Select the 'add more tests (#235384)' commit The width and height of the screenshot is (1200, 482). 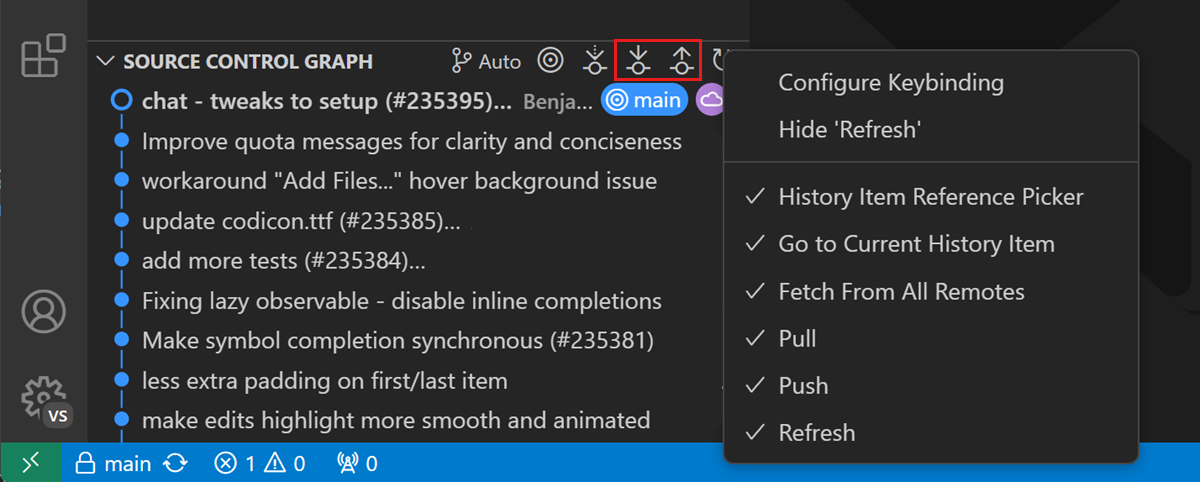click(x=283, y=260)
